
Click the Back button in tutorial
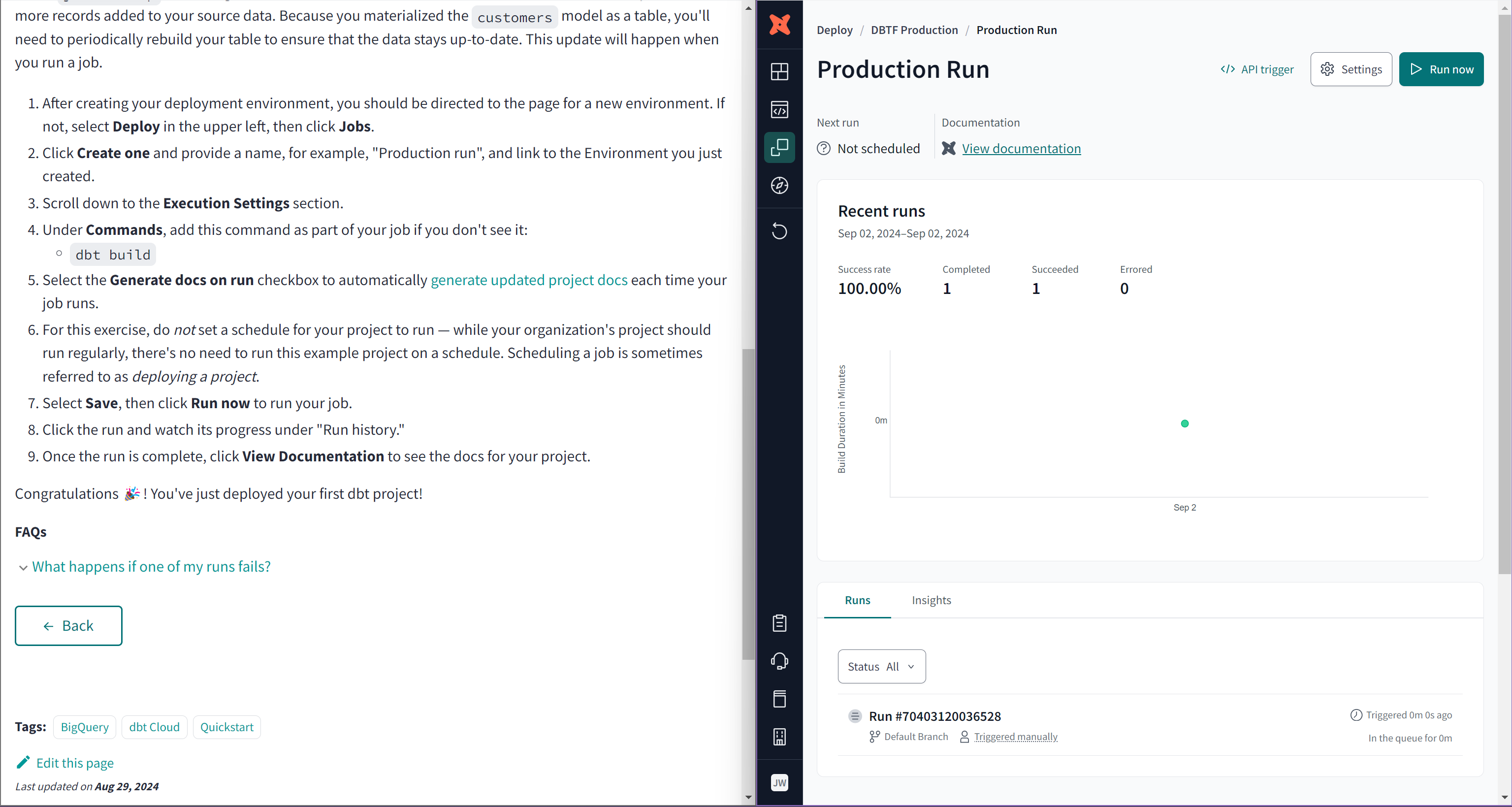coord(68,626)
